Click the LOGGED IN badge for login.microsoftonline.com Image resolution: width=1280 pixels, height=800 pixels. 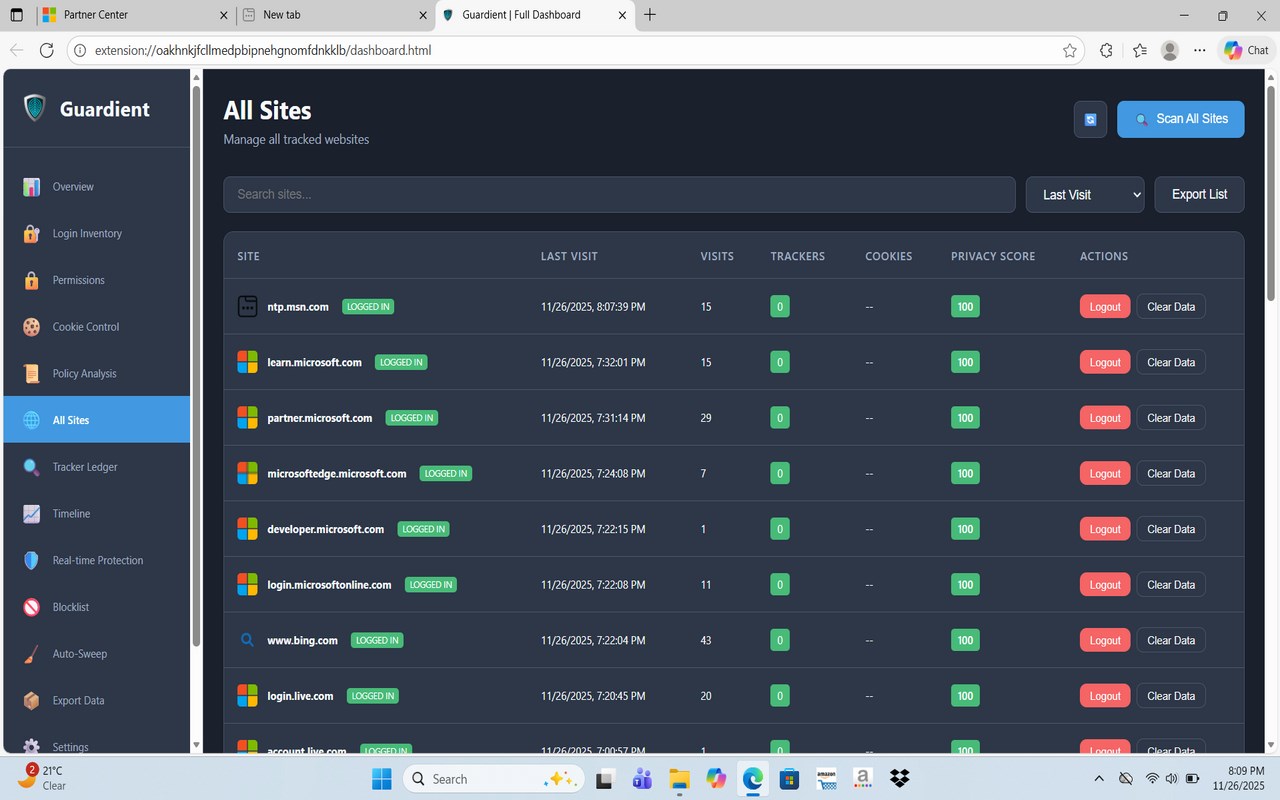point(431,585)
